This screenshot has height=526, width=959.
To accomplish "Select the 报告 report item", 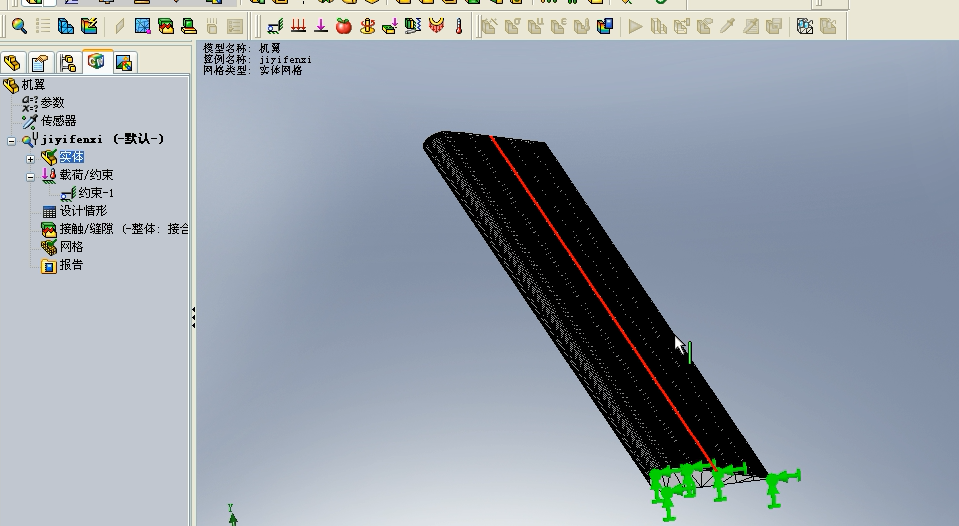I will click(x=62, y=265).
